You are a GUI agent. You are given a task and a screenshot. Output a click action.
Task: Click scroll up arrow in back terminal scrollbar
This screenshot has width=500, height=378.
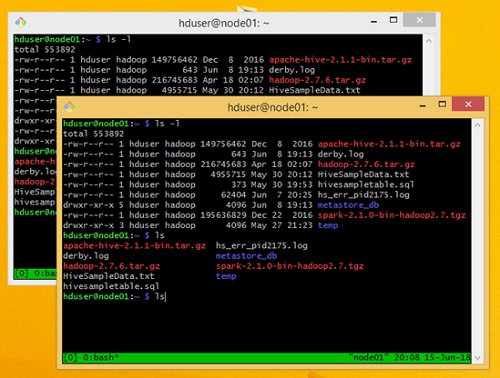click(x=429, y=41)
